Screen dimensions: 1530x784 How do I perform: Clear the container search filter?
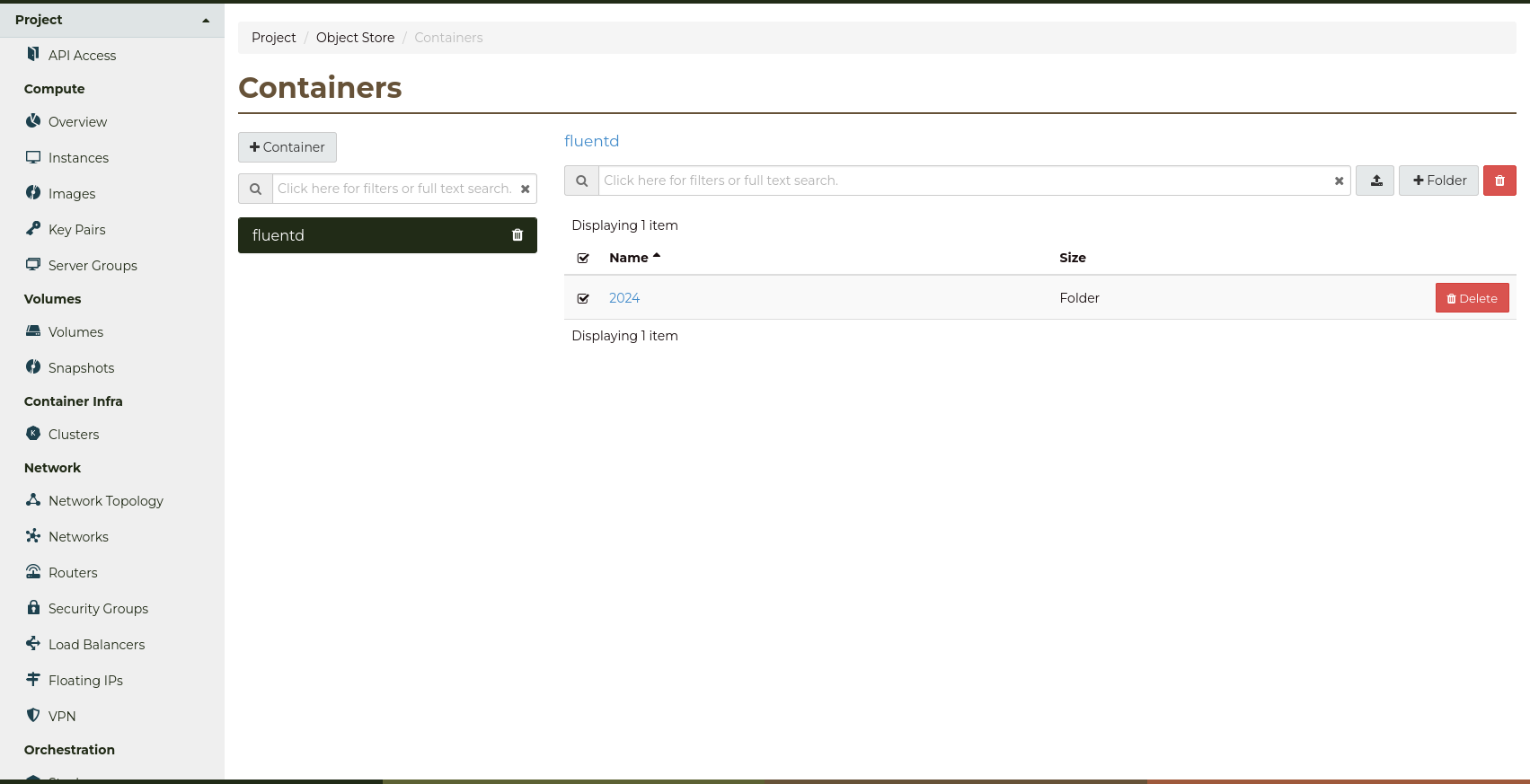(526, 189)
